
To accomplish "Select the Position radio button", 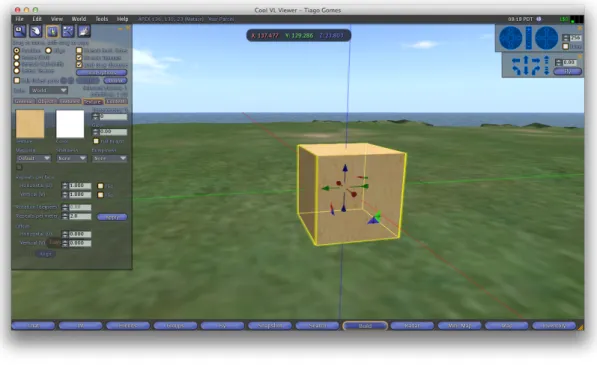I will (x=17, y=50).
